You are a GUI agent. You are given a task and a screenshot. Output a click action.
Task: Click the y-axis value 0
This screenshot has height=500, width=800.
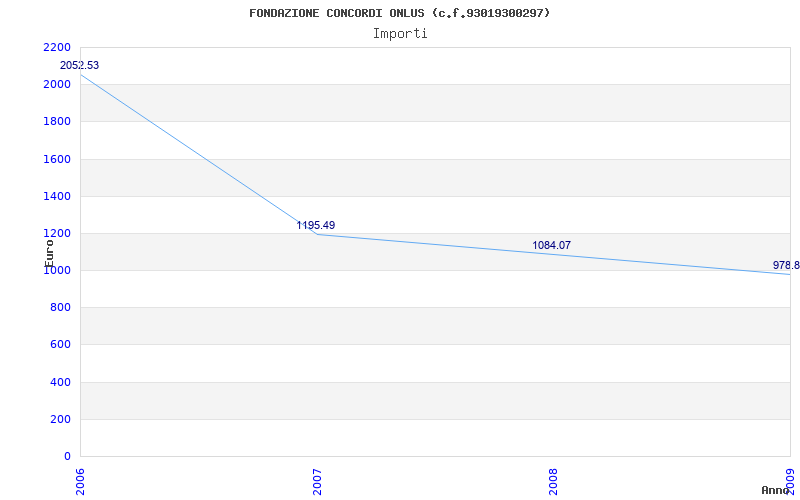[x=67, y=456]
